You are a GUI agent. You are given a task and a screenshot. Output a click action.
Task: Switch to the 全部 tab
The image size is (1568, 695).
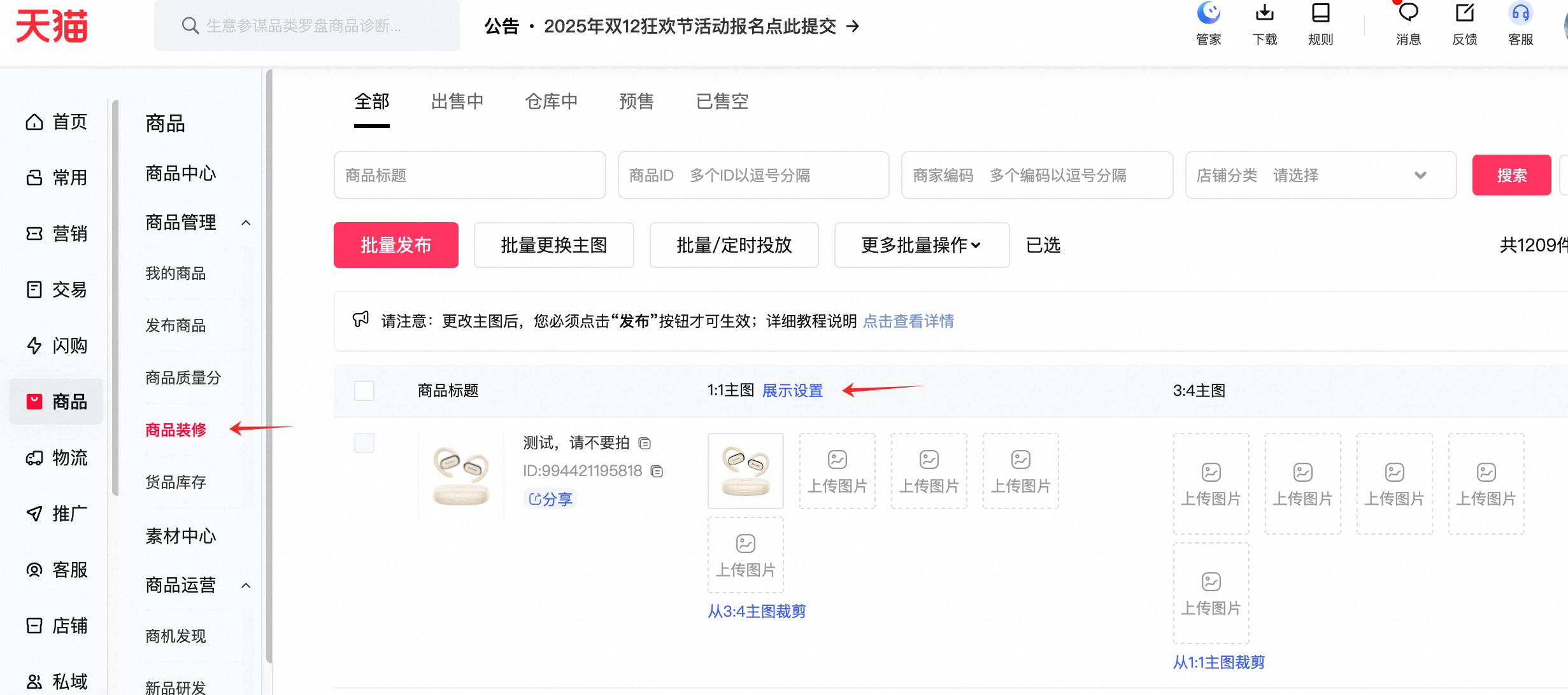coord(372,101)
